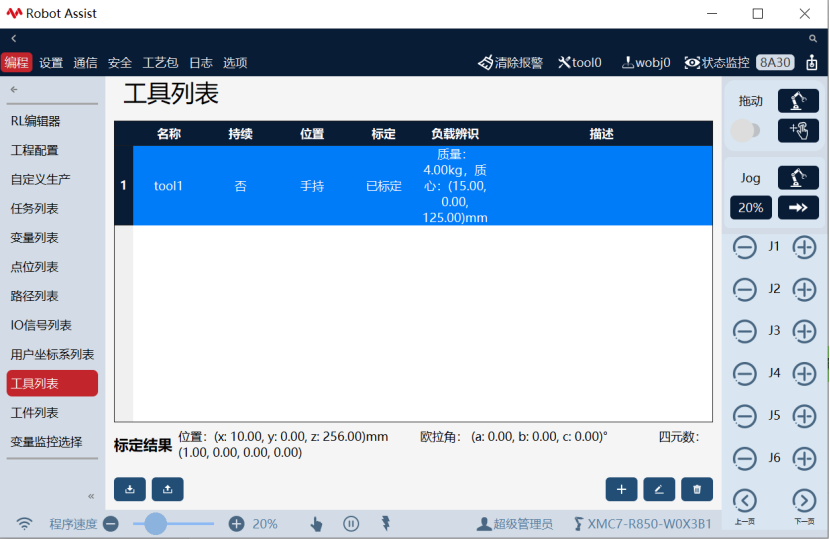830x539 pixels.
Task: Open the 选项 options menu
Action: click(235, 62)
